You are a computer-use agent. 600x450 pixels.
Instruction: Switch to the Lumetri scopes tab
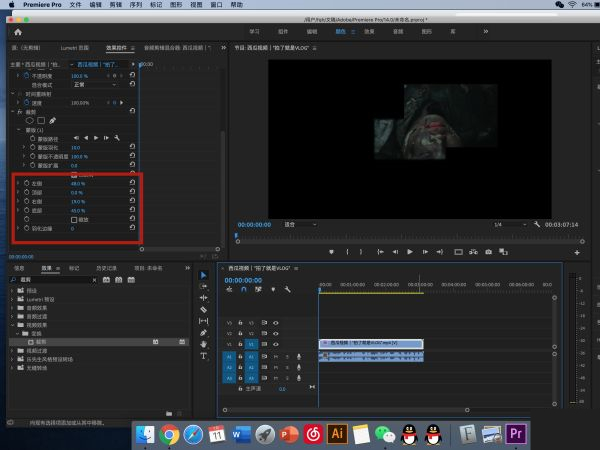(75, 48)
